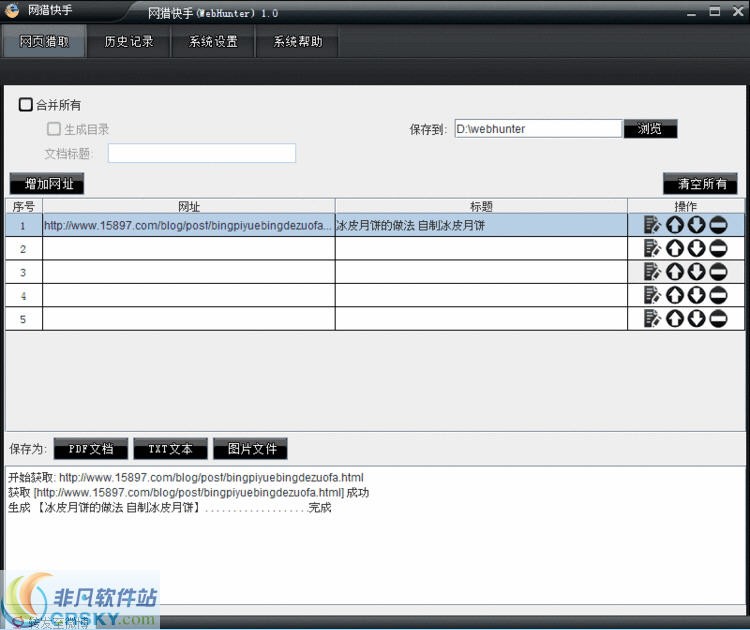Enable the 合并所有 checkbox
This screenshot has width=750, height=630.
tap(25, 104)
